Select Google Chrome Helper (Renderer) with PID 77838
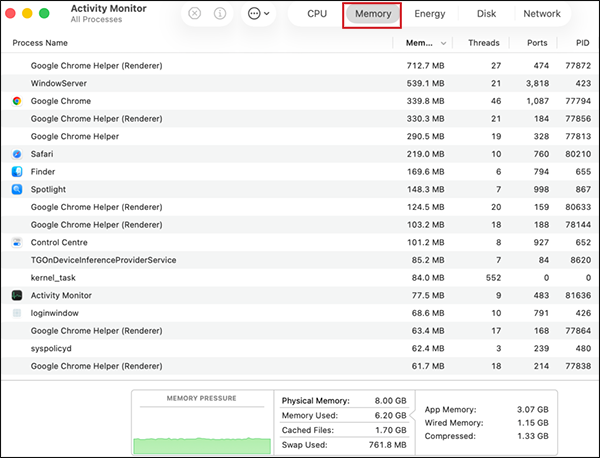 click(x=300, y=366)
